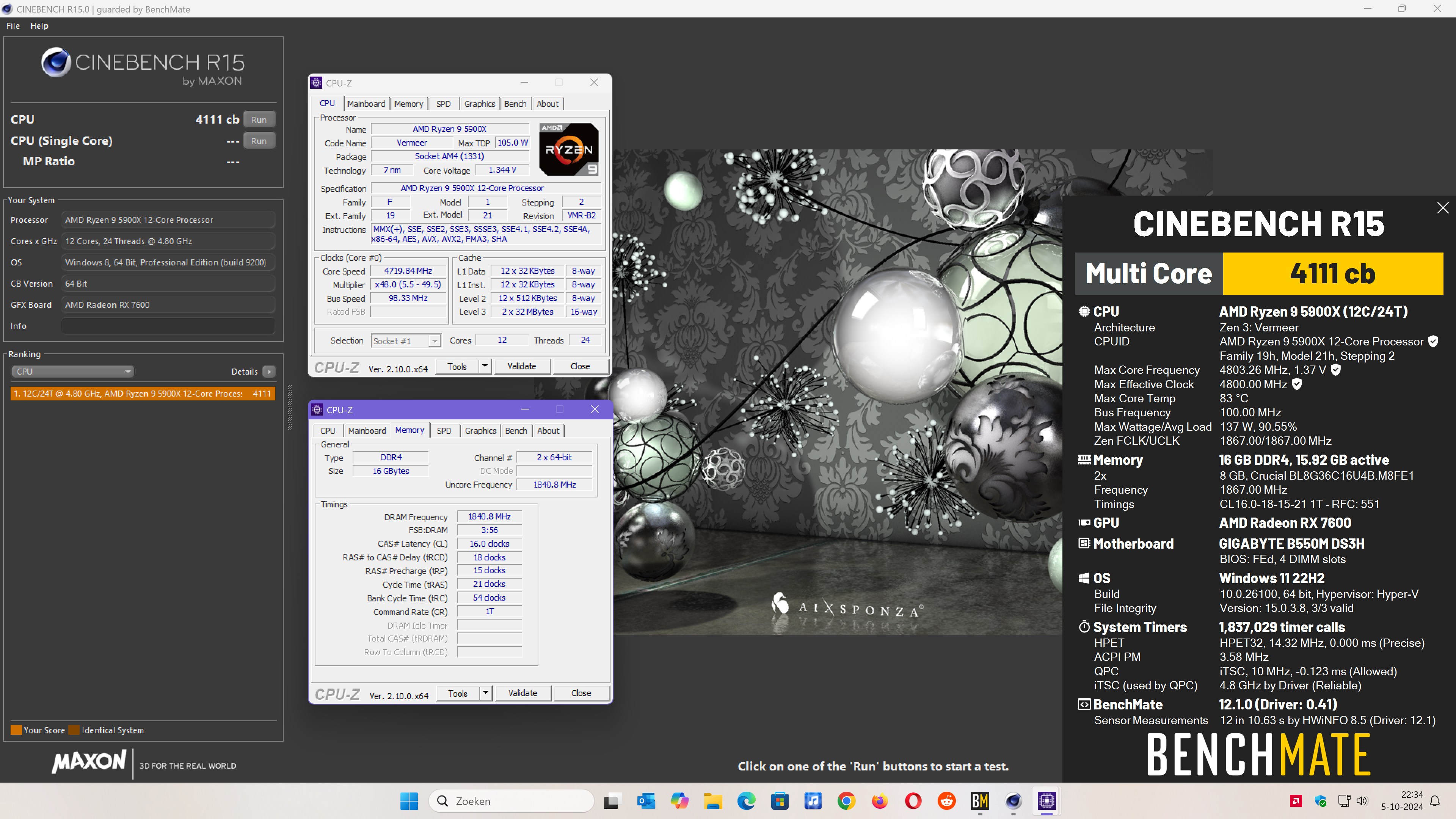This screenshot has height=819, width=1456.
Task: Open network status in system tray
Action: (x=1344, y=801)
